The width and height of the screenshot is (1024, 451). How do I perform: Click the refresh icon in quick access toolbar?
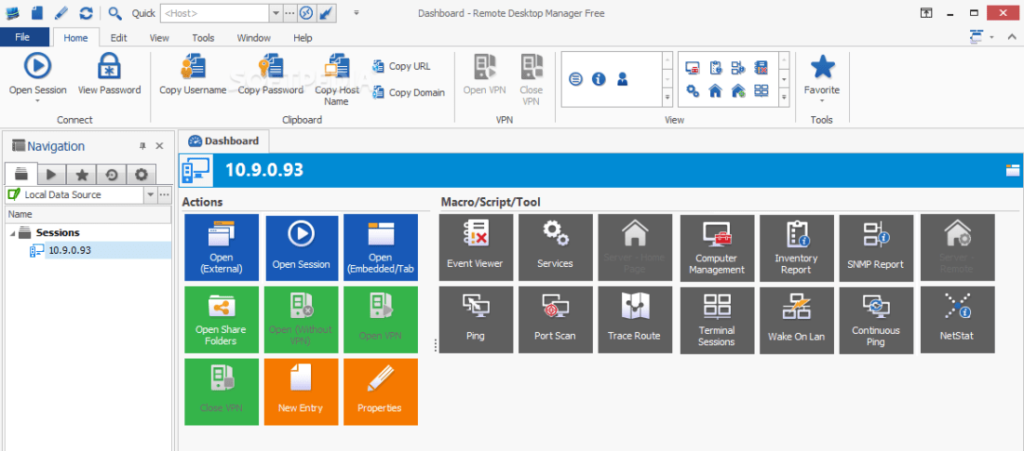[86, 13]
